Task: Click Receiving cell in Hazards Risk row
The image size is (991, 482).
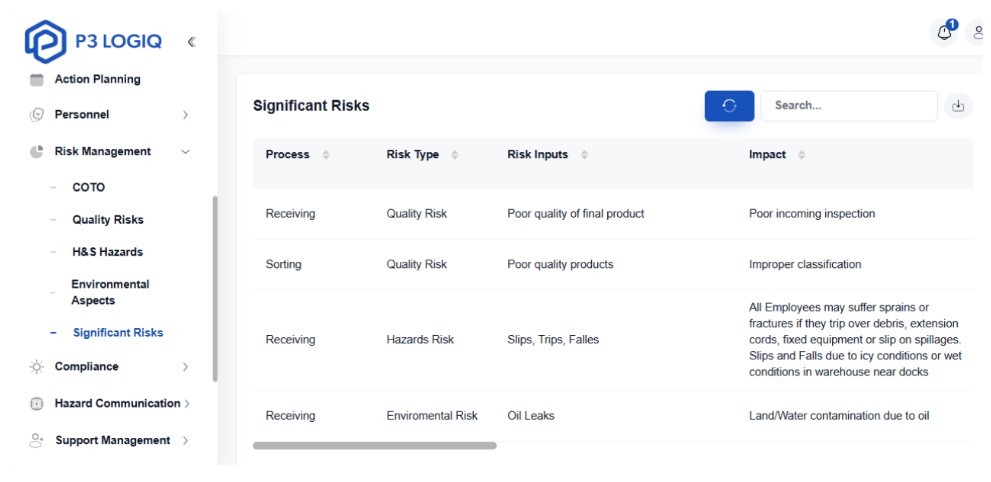Action: tap(290, 340)
